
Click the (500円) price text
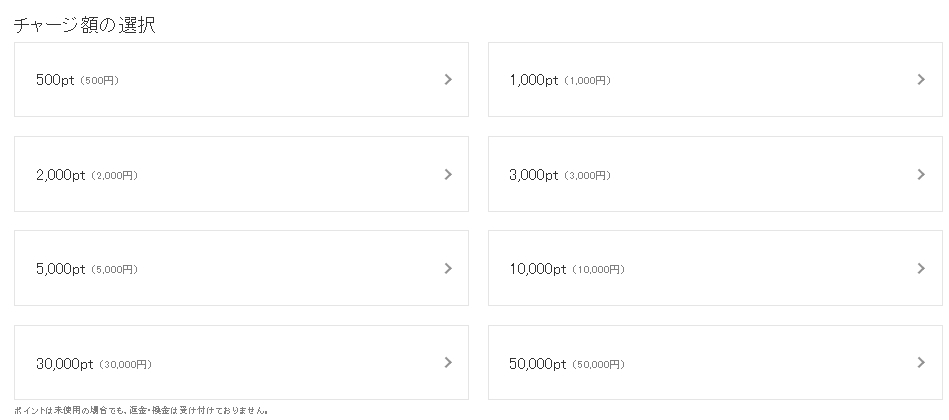pyautogui.click(x=99, y=81)
